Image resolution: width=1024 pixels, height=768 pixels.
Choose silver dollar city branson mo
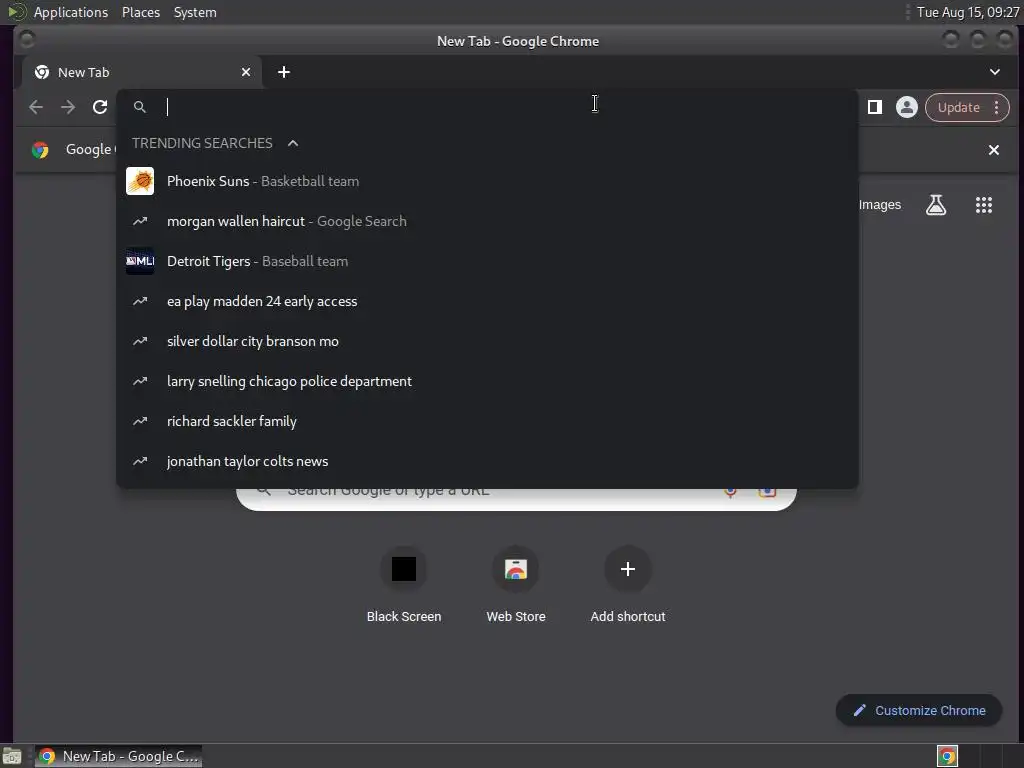click(487, 341)
